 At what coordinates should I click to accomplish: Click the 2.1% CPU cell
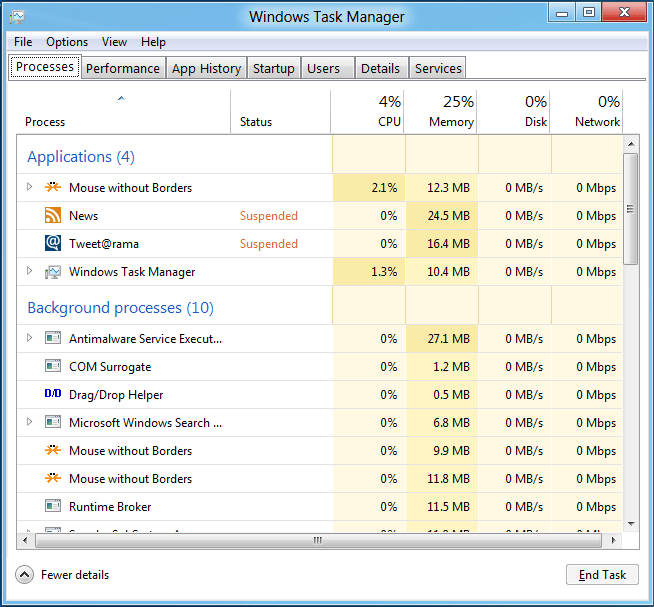pyautogui.click(x=369, y=187)
